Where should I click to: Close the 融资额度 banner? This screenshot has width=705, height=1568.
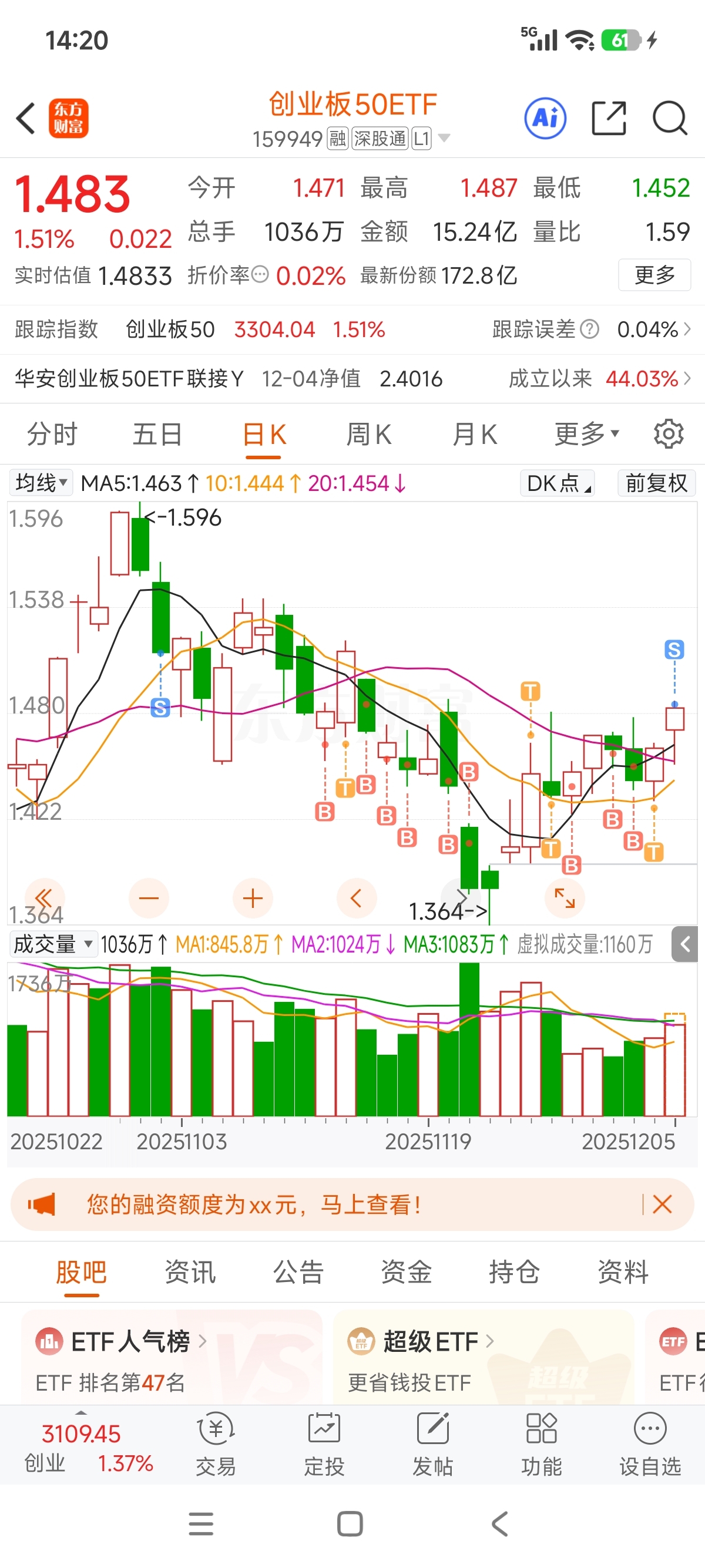[662, 1204]
